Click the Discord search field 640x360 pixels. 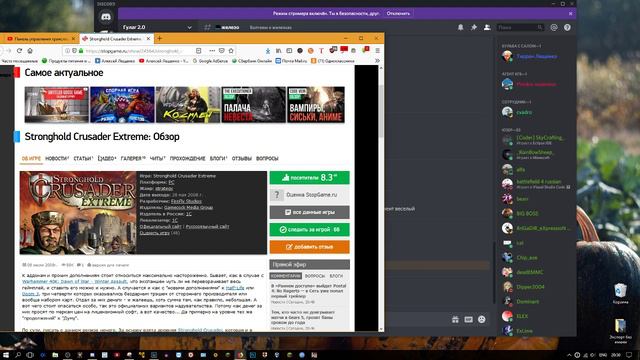tap(520, 27)
